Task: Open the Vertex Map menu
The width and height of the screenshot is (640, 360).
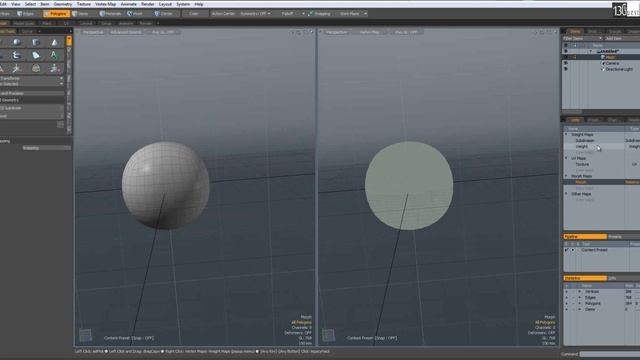Action: click(x=105, y=4)
